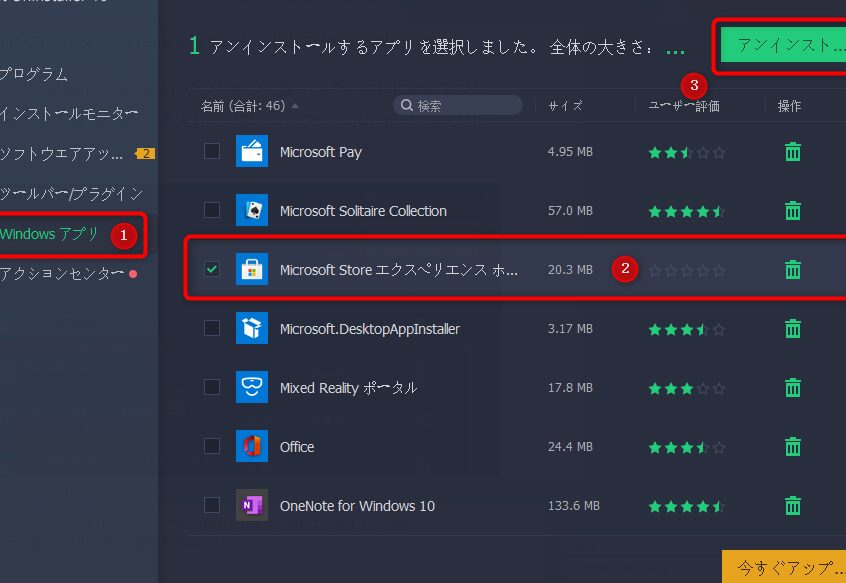Screen dimensions: 846x583
Task: Open アクションセンター in sidebar
Action: [62, 274]
